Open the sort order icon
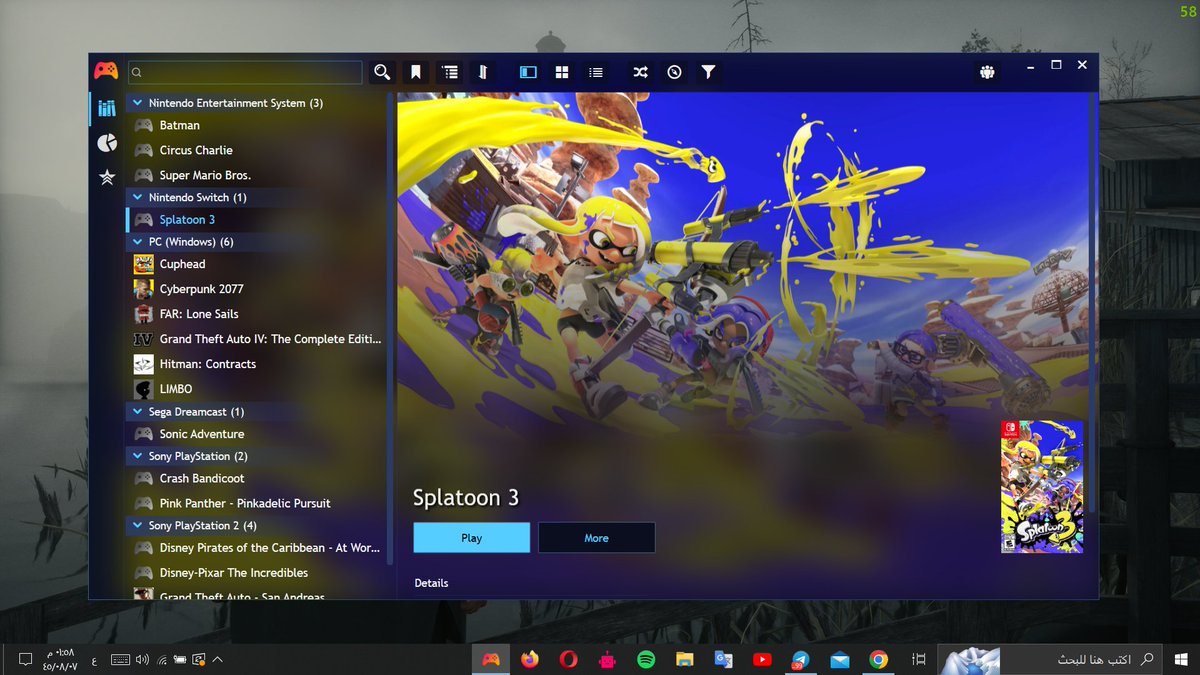Screen dimensions: 1200x675 coord(483,72)
